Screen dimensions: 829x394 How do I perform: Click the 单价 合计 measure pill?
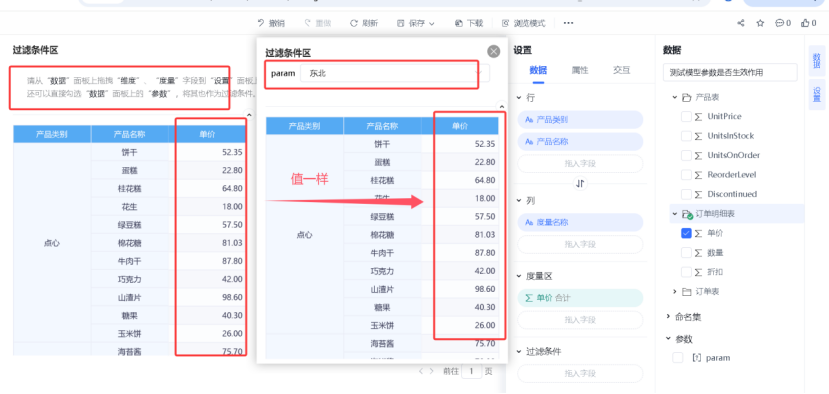click(x=580, y=298)
